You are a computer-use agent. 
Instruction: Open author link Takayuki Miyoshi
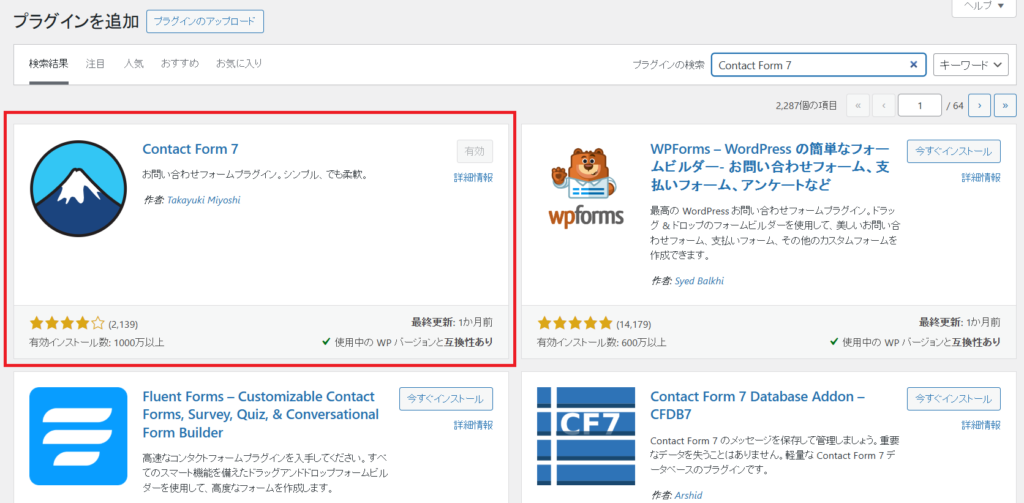(204, 199)
